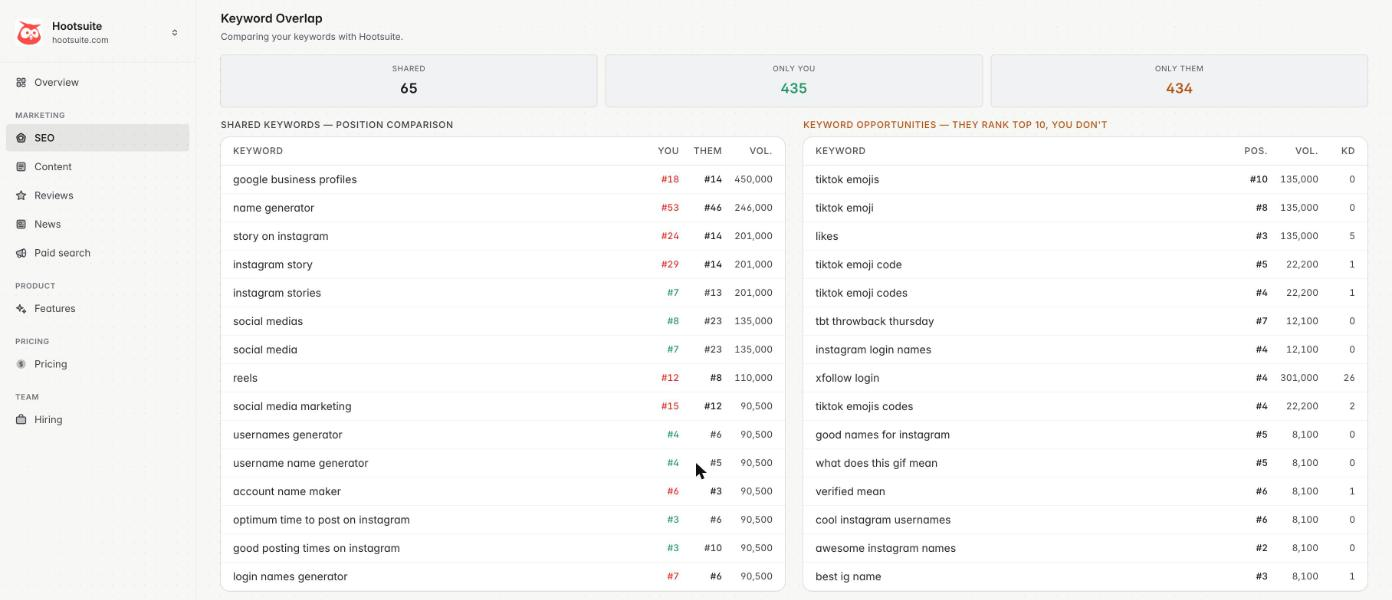Click the Hiring briefcase icon
Viewport: 1392px width, 600px height.
[x=21, y=420]
